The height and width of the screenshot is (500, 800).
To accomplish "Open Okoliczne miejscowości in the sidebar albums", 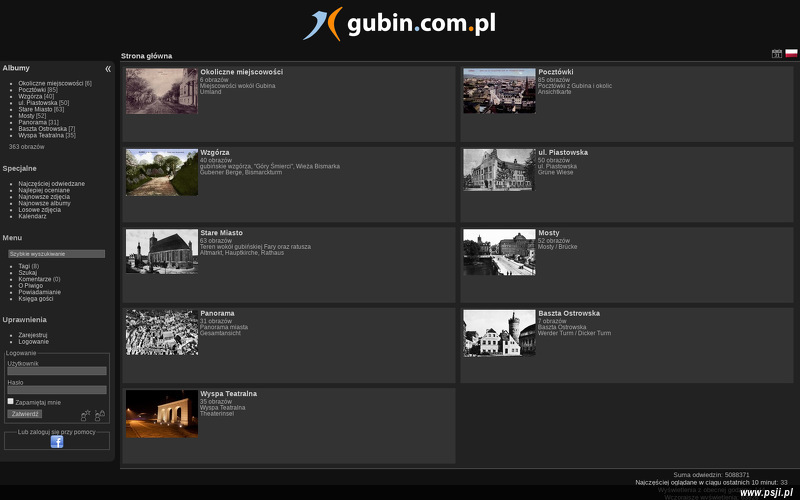I will [51, 83].
